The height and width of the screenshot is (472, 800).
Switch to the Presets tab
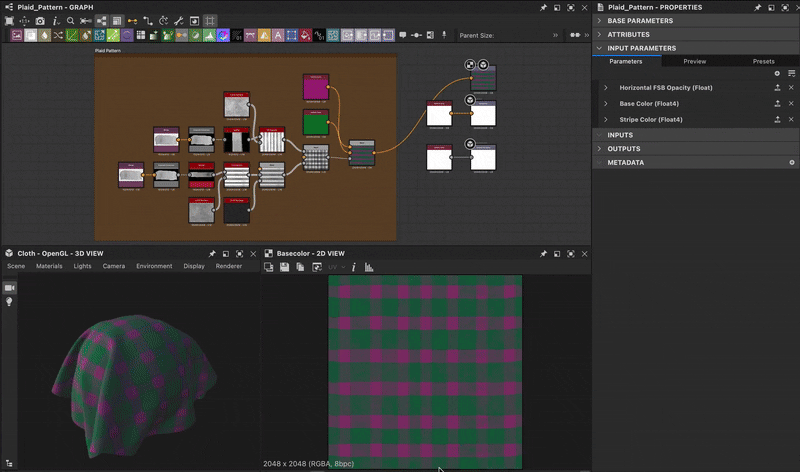763,61
